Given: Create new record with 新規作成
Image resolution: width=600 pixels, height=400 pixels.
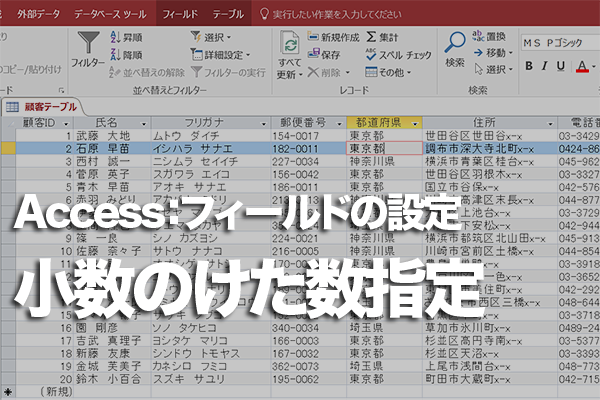Looking at the screenshot, I should click(x=333, y=37).
